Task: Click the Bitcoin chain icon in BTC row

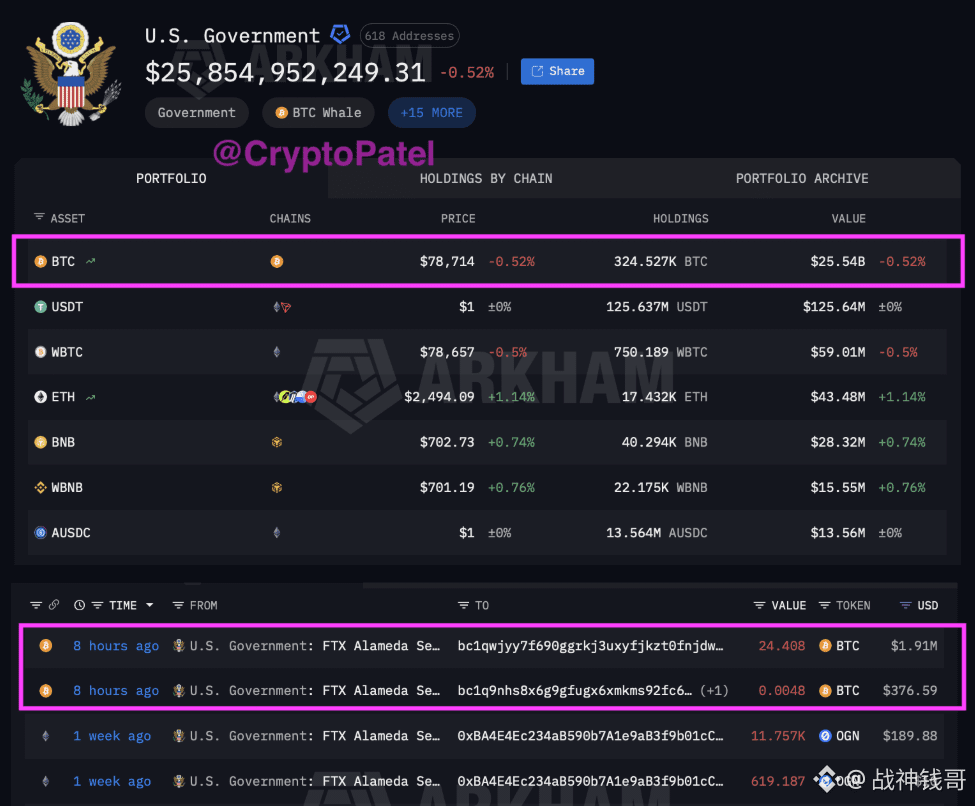Action: [277, 261]
